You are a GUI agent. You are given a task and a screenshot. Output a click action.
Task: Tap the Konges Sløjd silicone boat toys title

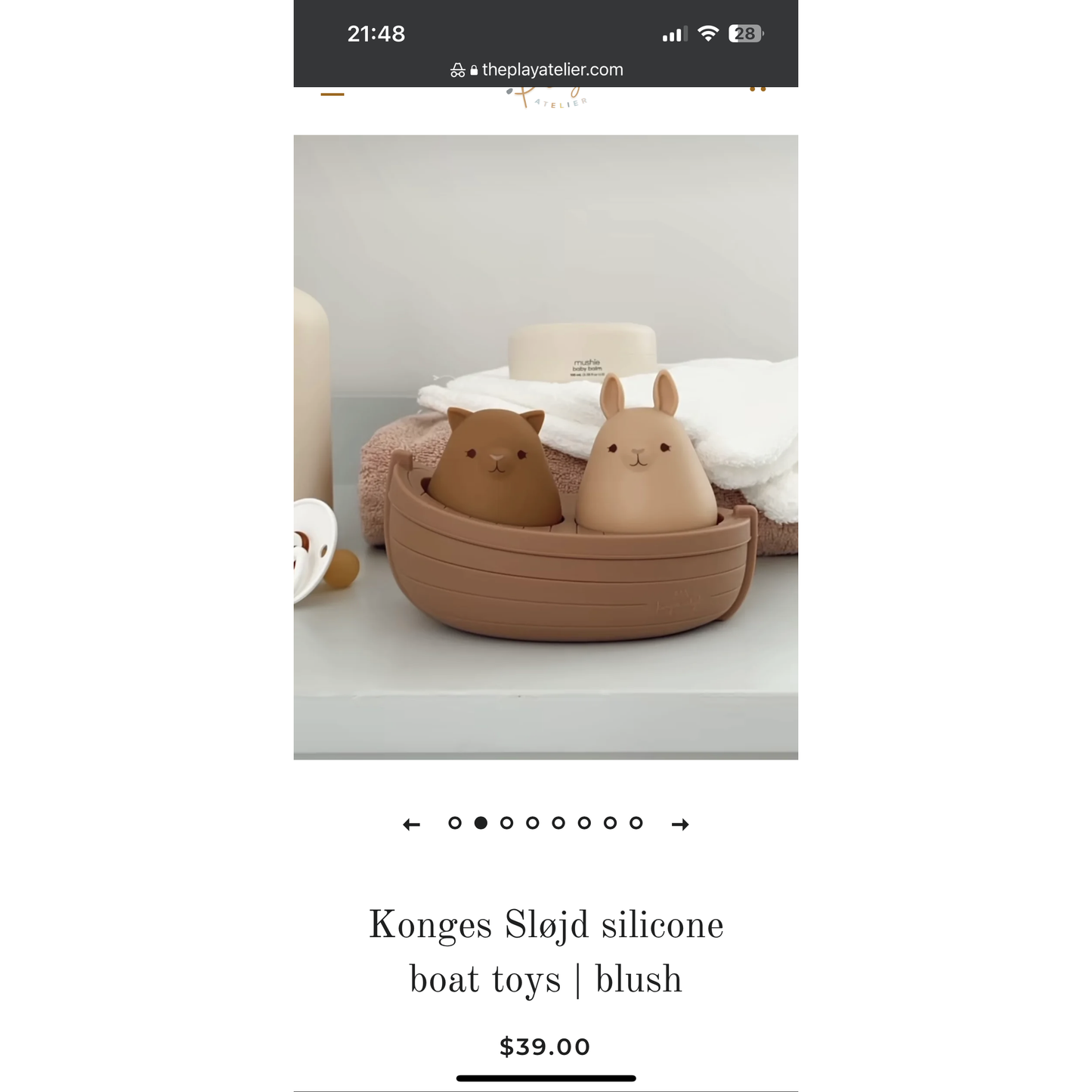pyautogui.click(x=546, y=952)
